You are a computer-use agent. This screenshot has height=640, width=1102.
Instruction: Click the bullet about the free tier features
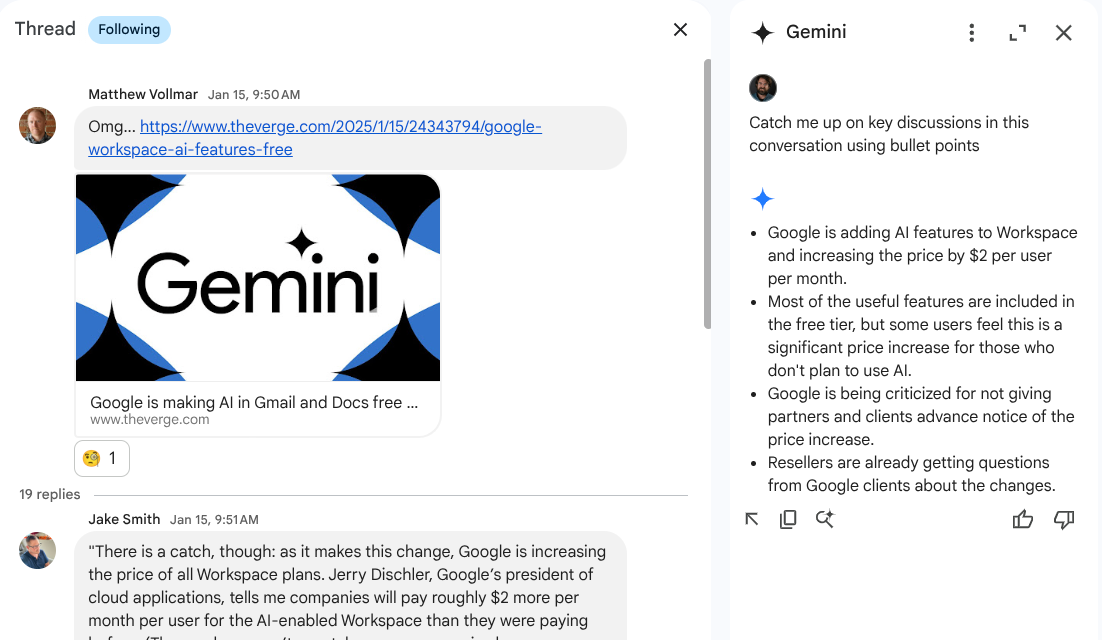(x=921, y=336)
